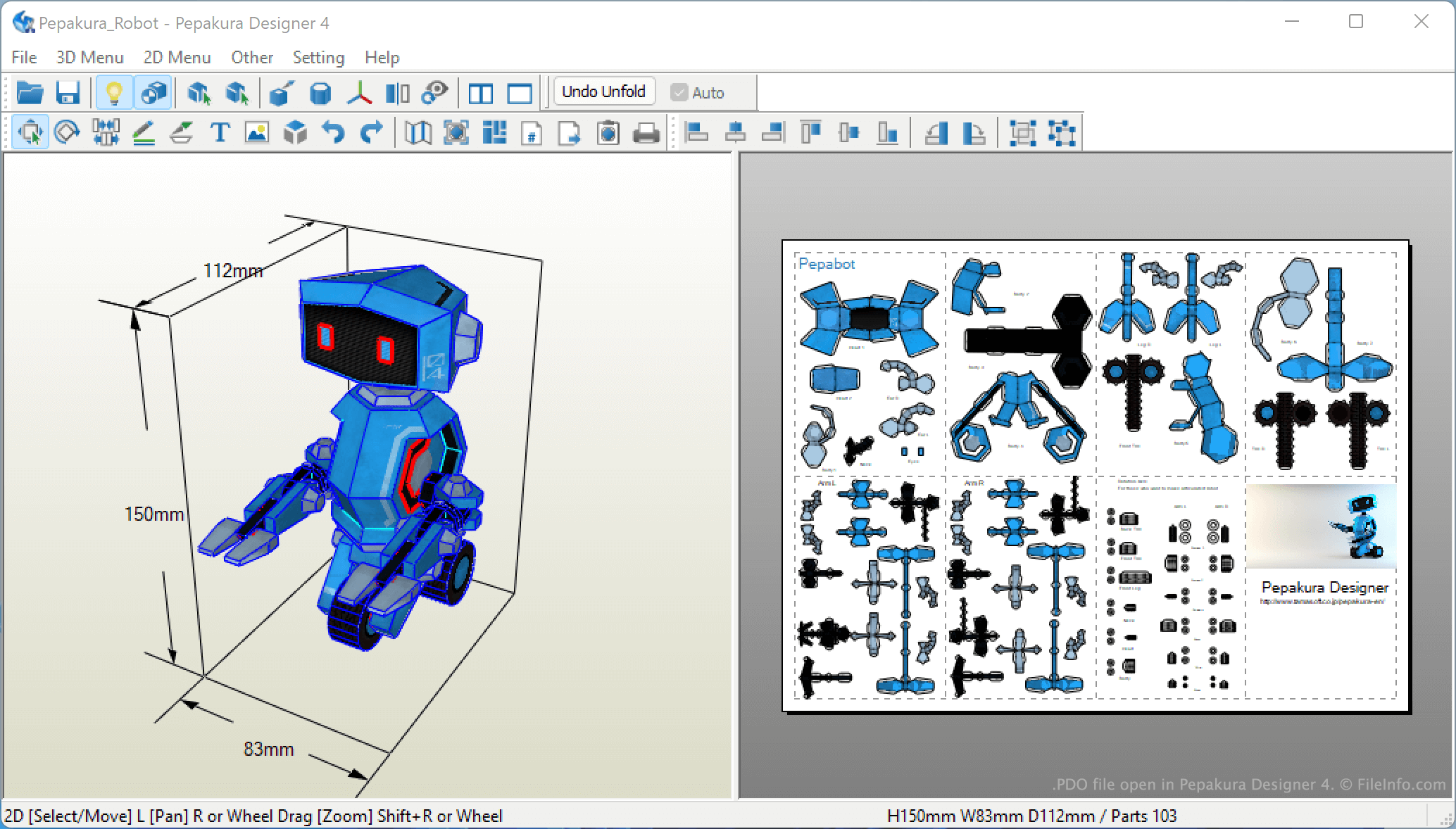Click the Open file folder icon

pos(30,93)
